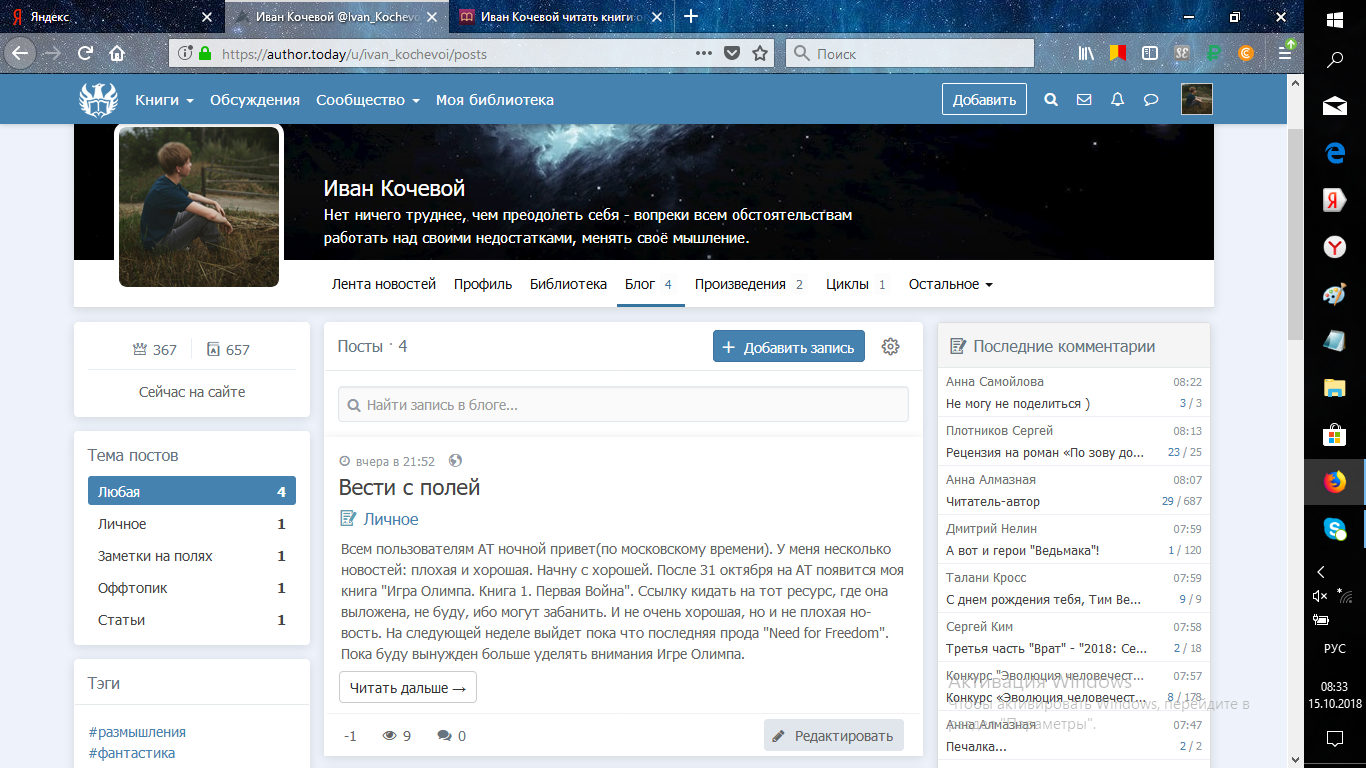Click the comments speech bubble header icon
Image resolution: width=1366 pixels, height=768 pixels.
click(x=1151, y=100)
